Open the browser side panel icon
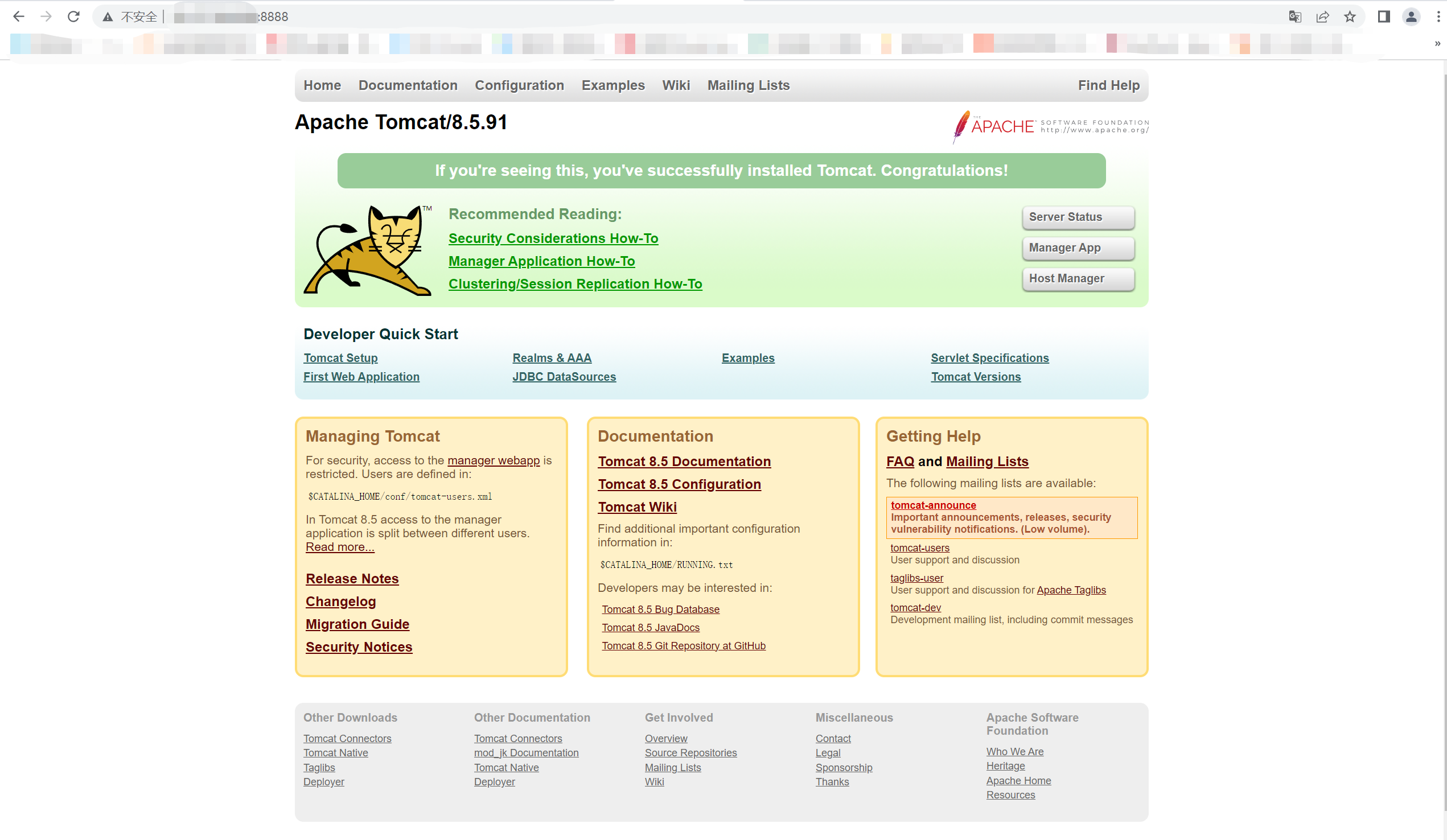Screen dimensions: 1447x840 1384,17
